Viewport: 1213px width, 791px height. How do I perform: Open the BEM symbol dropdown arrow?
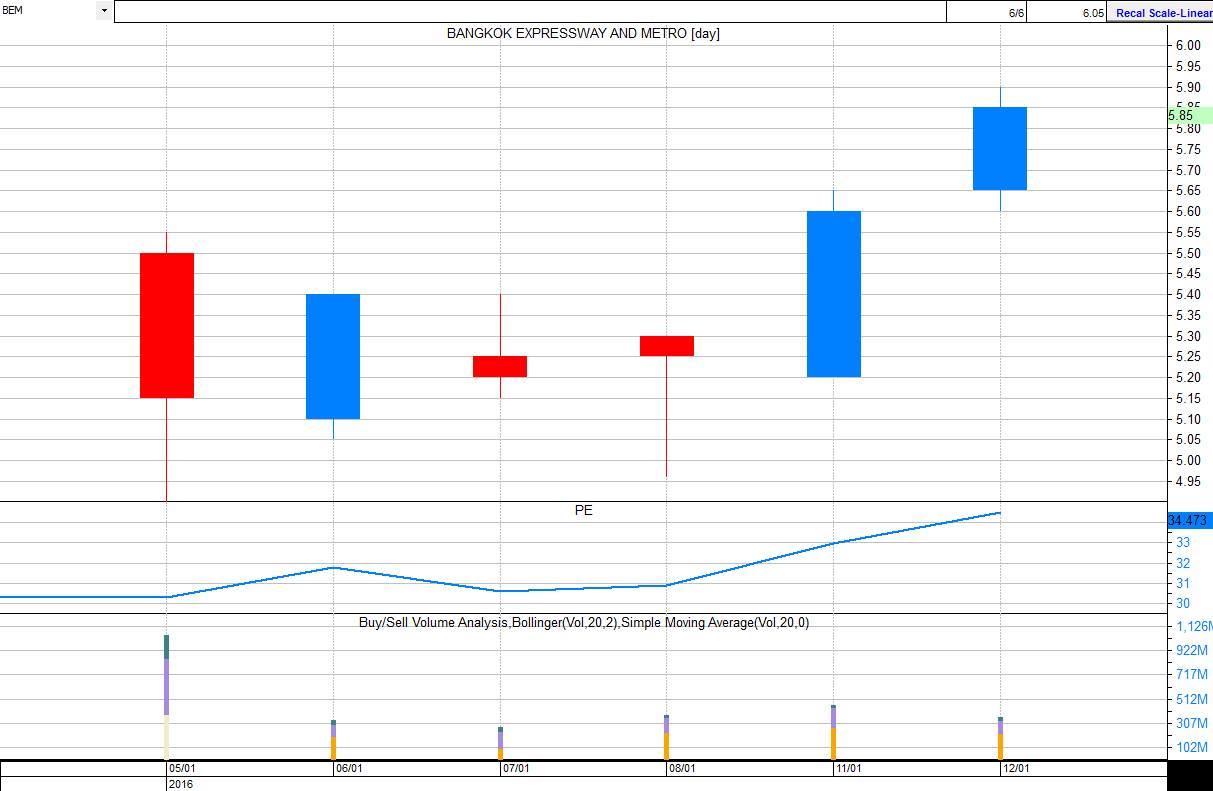coord(104,11)
